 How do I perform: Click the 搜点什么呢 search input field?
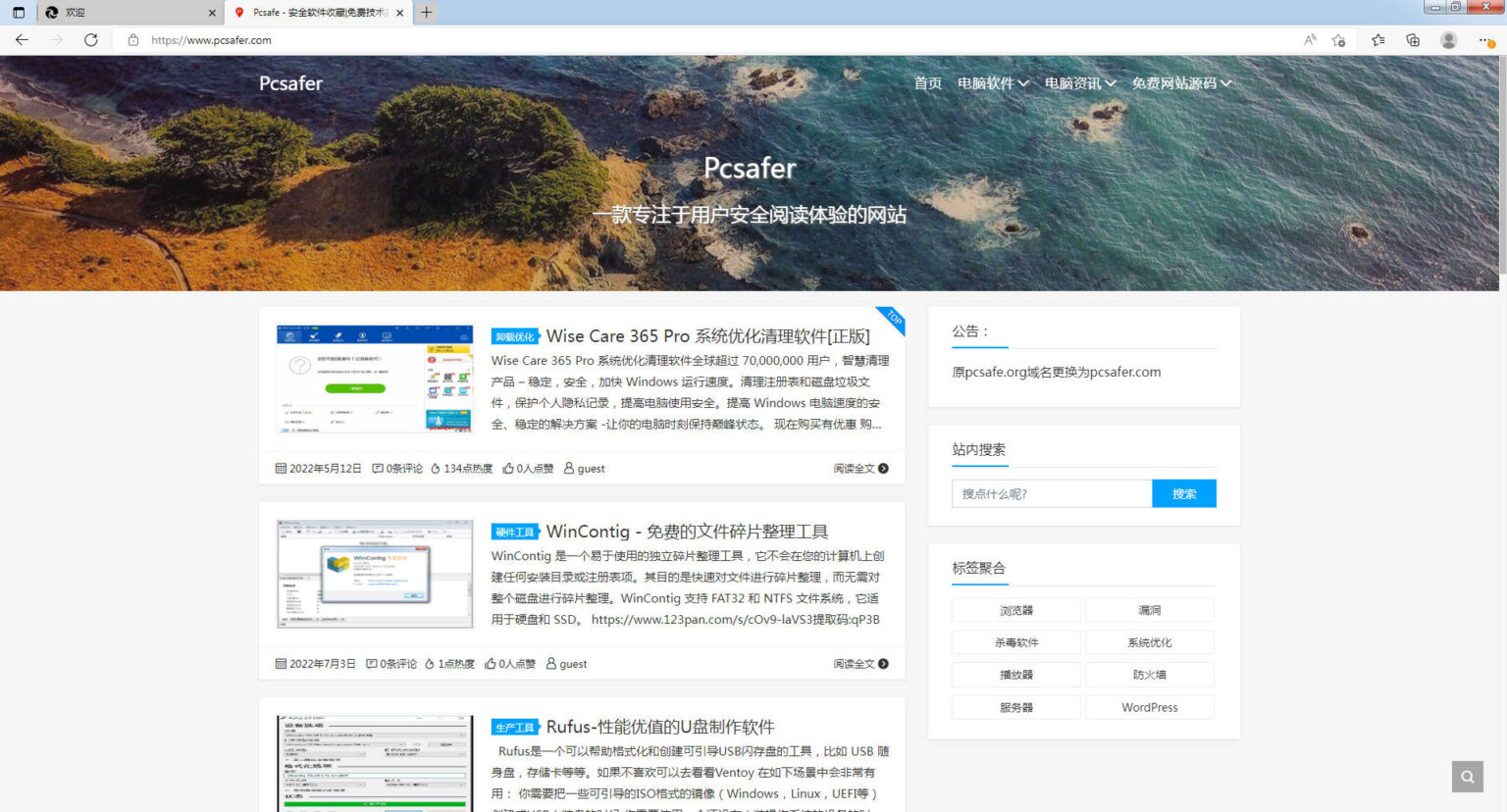coord(1051,494)
